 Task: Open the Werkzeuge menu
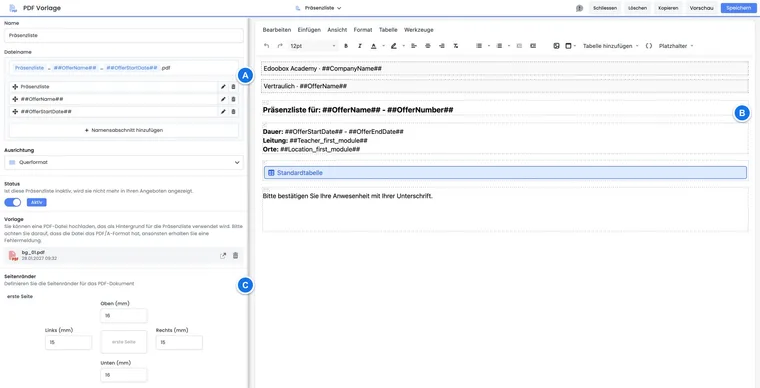coord(419,30)
